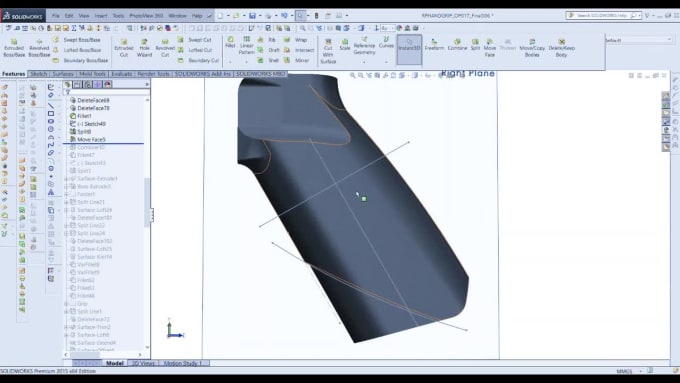Select the Mirror feature tool
This screenshot has width=680, height=383.
pos(298,60)
